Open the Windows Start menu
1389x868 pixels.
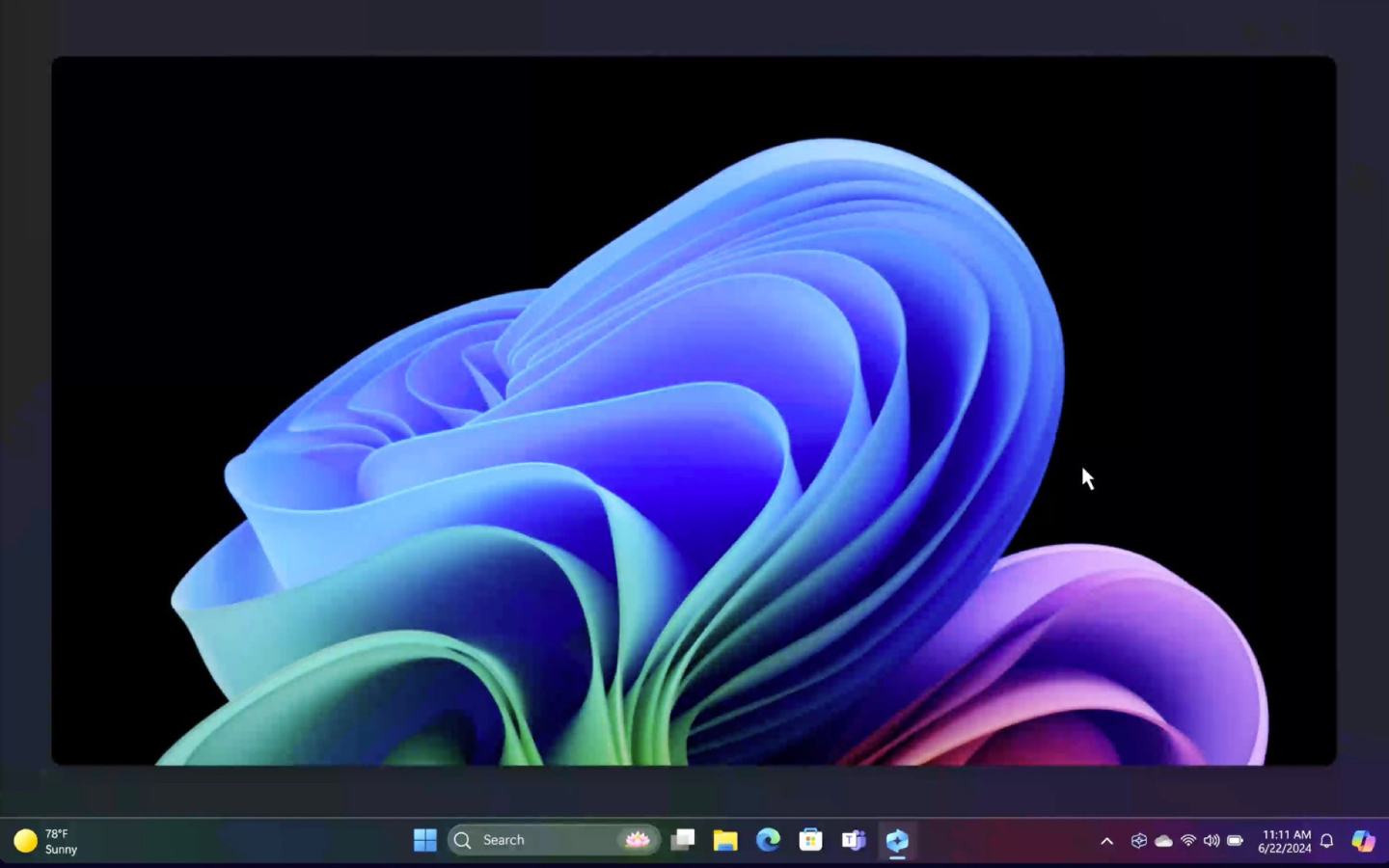[424, 840]
